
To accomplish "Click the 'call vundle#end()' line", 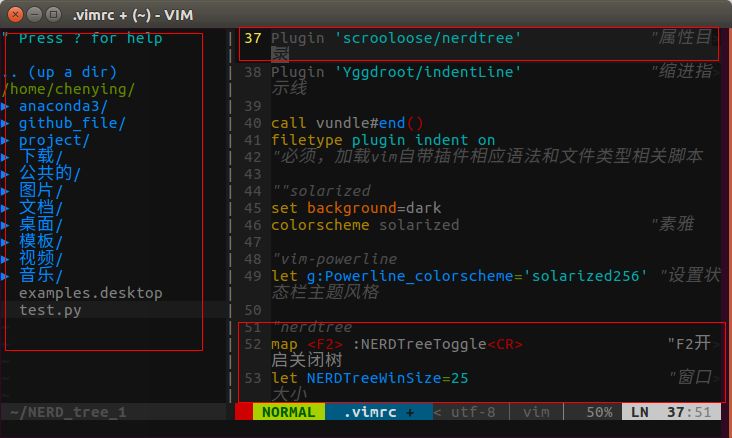I will click(347, 123).
